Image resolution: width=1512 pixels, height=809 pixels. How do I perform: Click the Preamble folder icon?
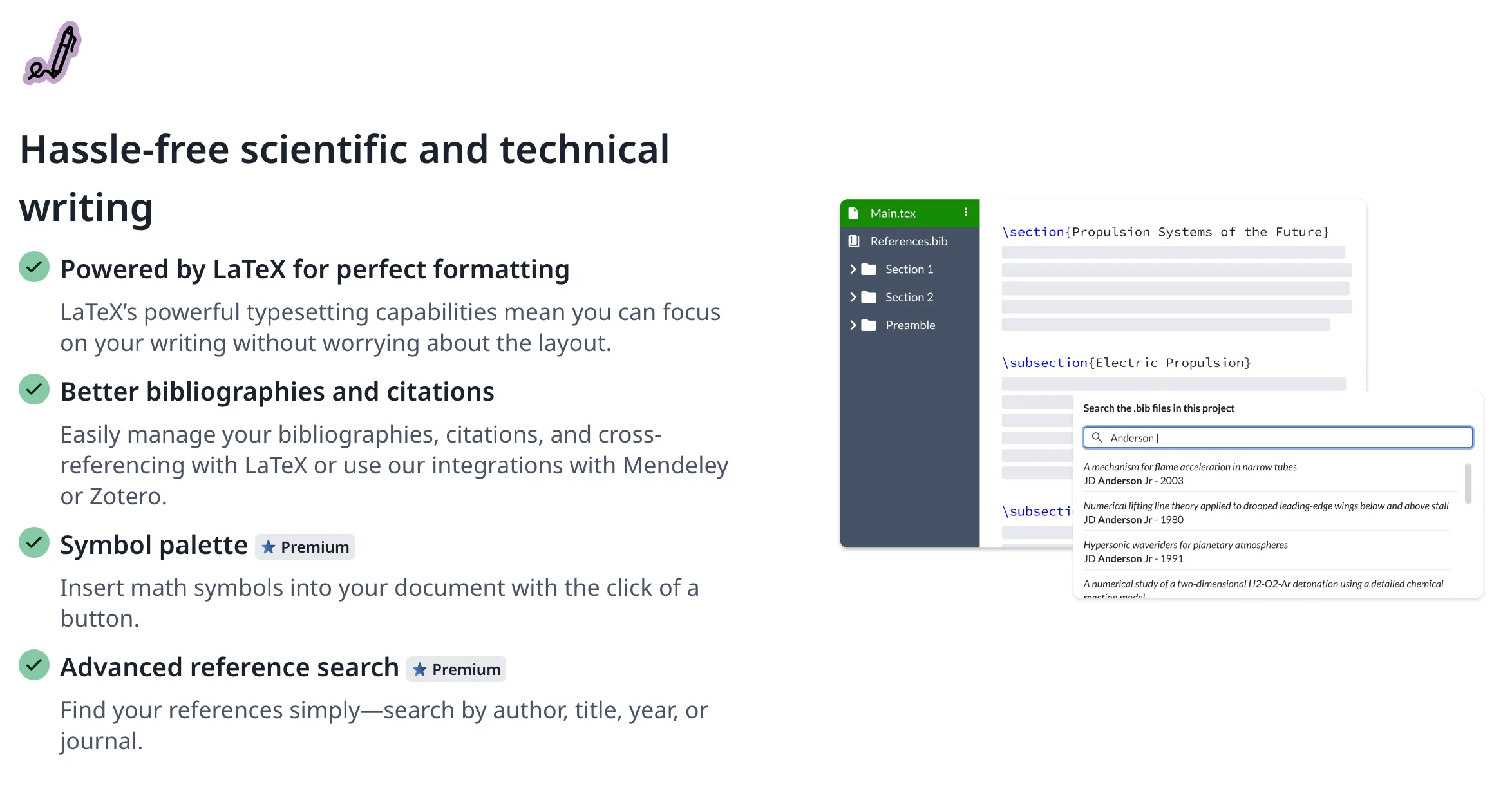coord(869,325)
